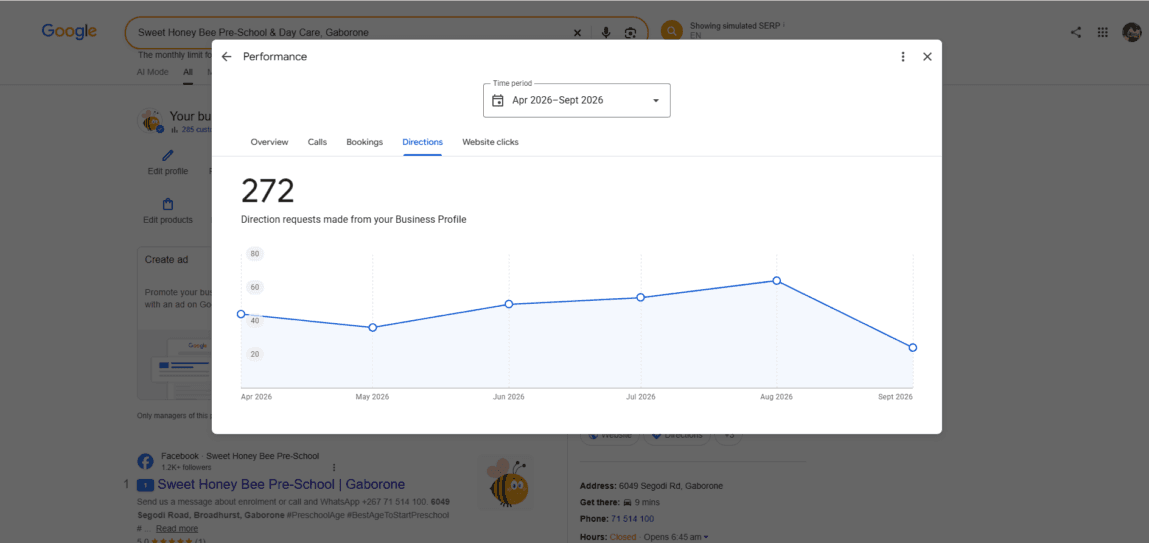
Task: Click the Google logo
Action: click(x=69, y=32)
